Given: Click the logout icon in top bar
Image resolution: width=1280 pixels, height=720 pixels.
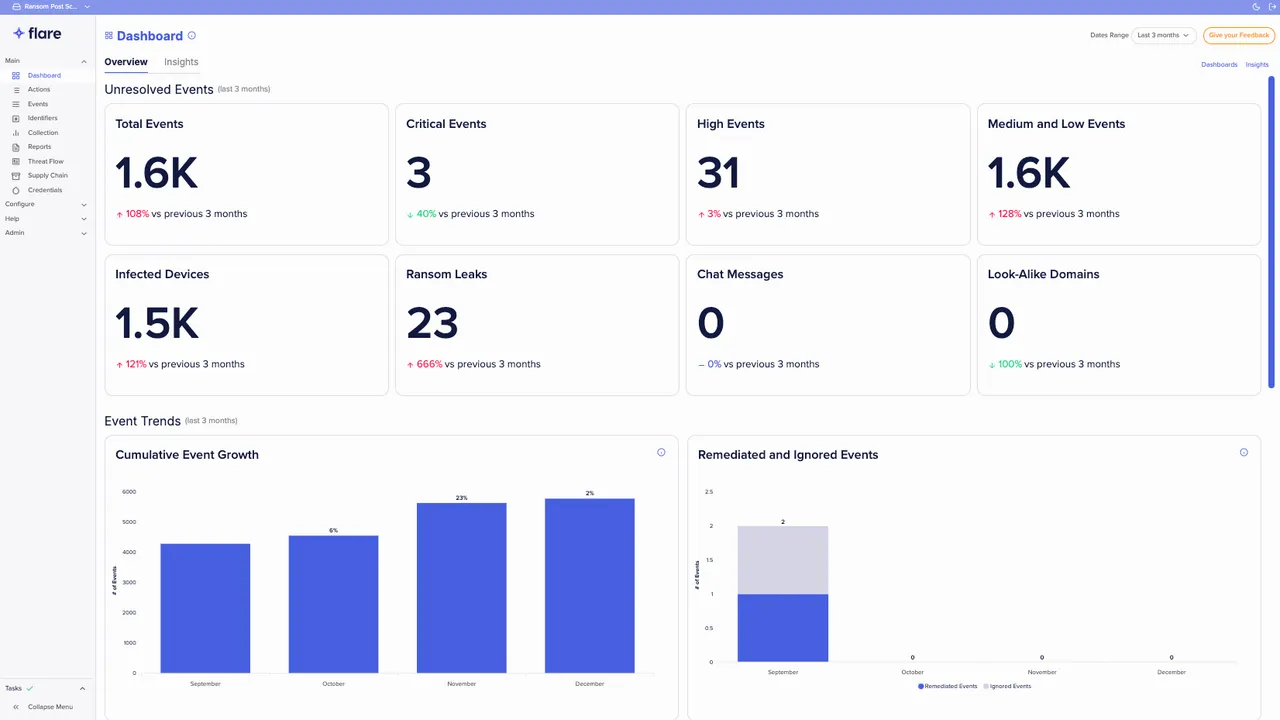Looking at the screenshot, I should tap(1271, 6).
